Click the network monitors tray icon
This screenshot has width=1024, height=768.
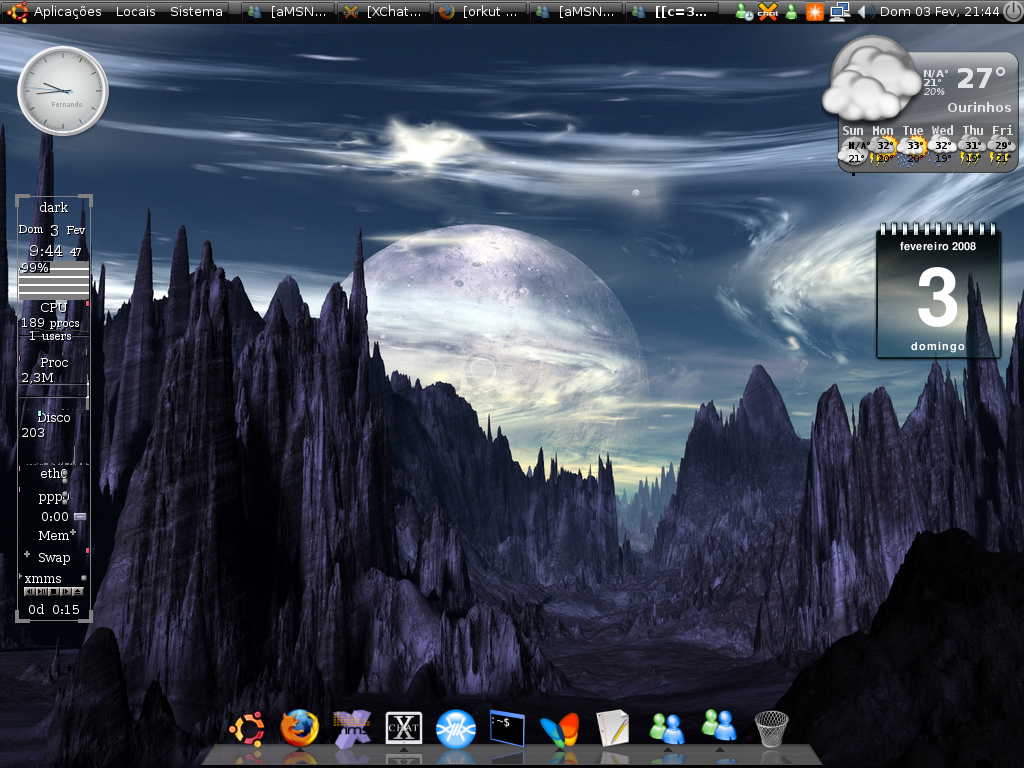[839, 12]
